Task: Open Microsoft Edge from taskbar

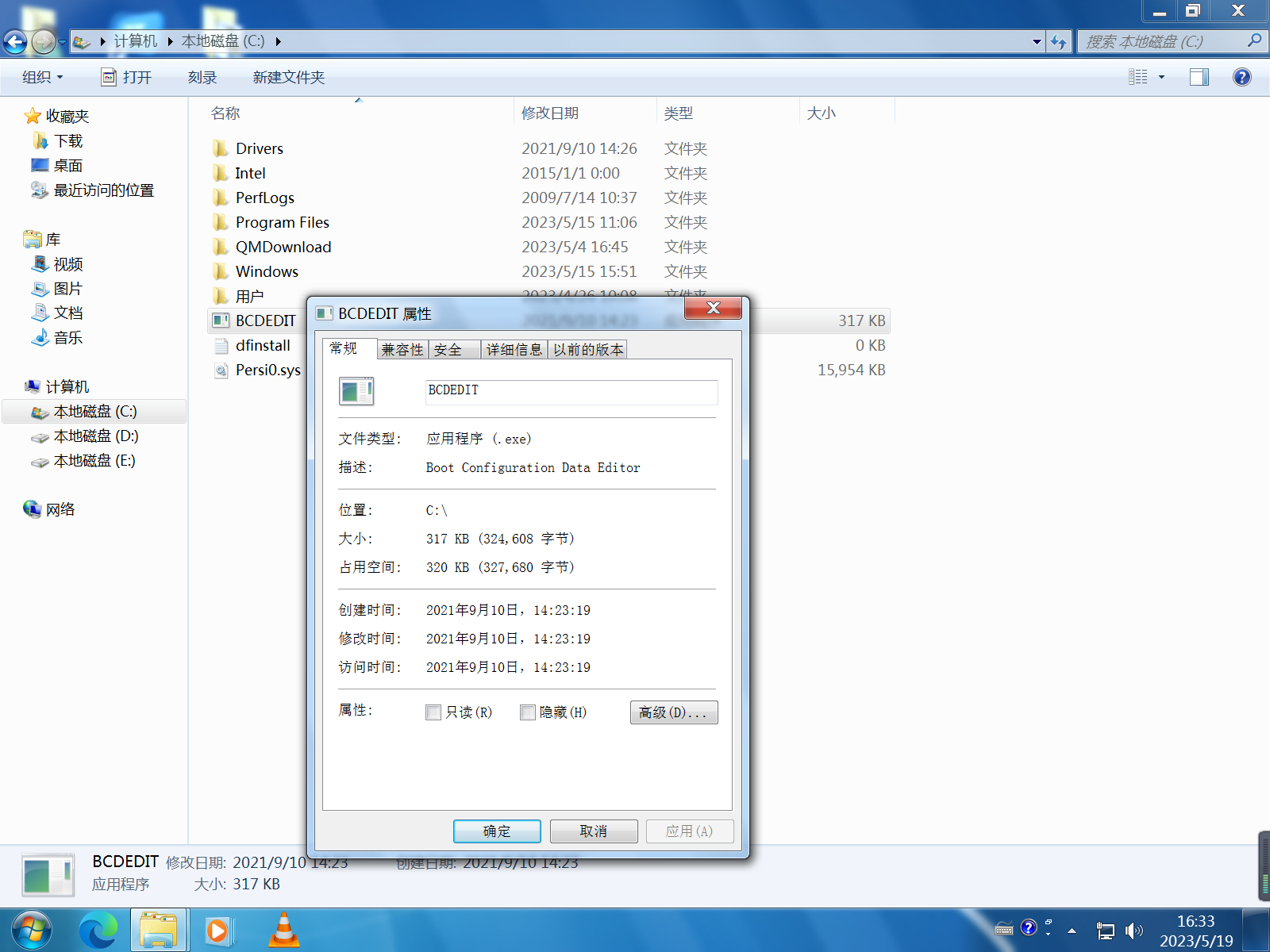Action: pyautogui.click(x=98, y=930)
